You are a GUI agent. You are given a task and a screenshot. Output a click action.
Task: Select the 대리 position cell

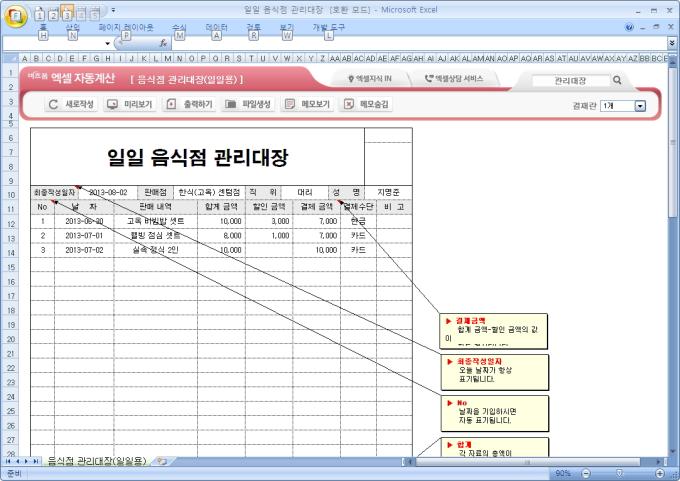[x=305, y=192]
